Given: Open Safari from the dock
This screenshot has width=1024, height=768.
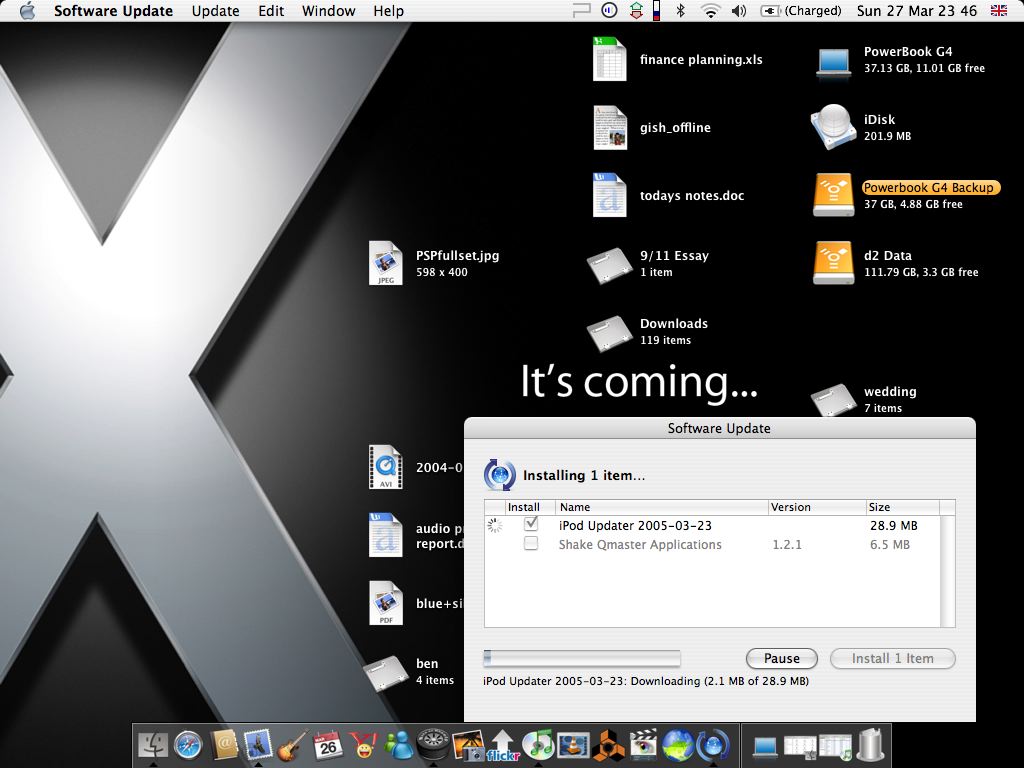Looking at the screenshot, I should coord(187,744).
